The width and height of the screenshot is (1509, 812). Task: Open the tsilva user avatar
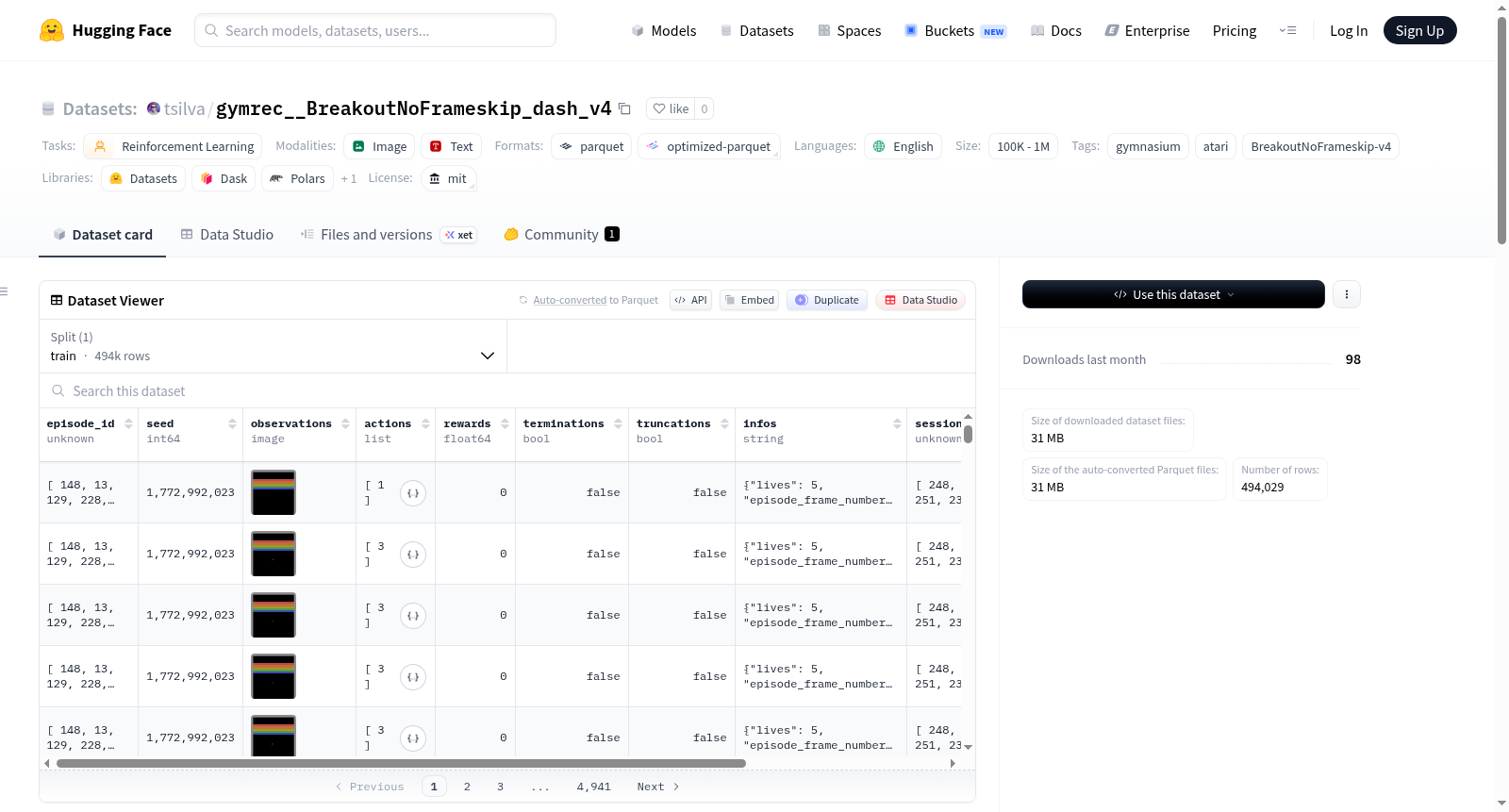154,108
